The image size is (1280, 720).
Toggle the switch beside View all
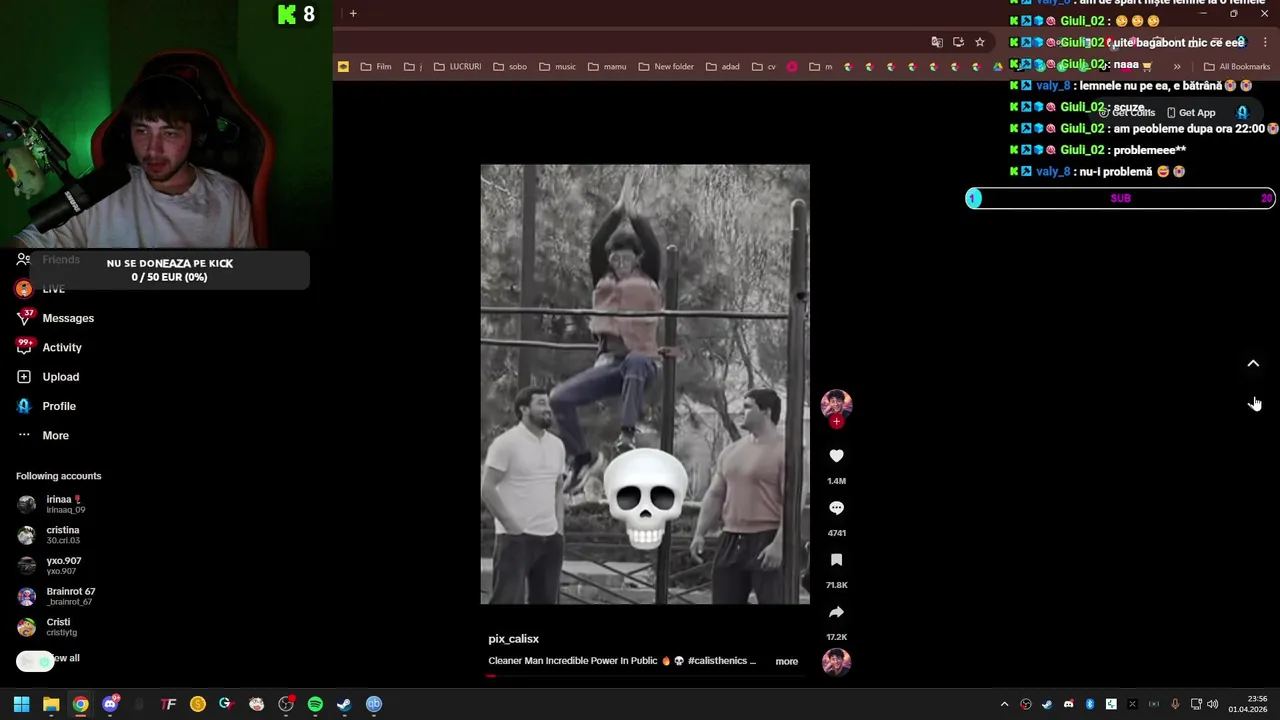tap(34, 661)
